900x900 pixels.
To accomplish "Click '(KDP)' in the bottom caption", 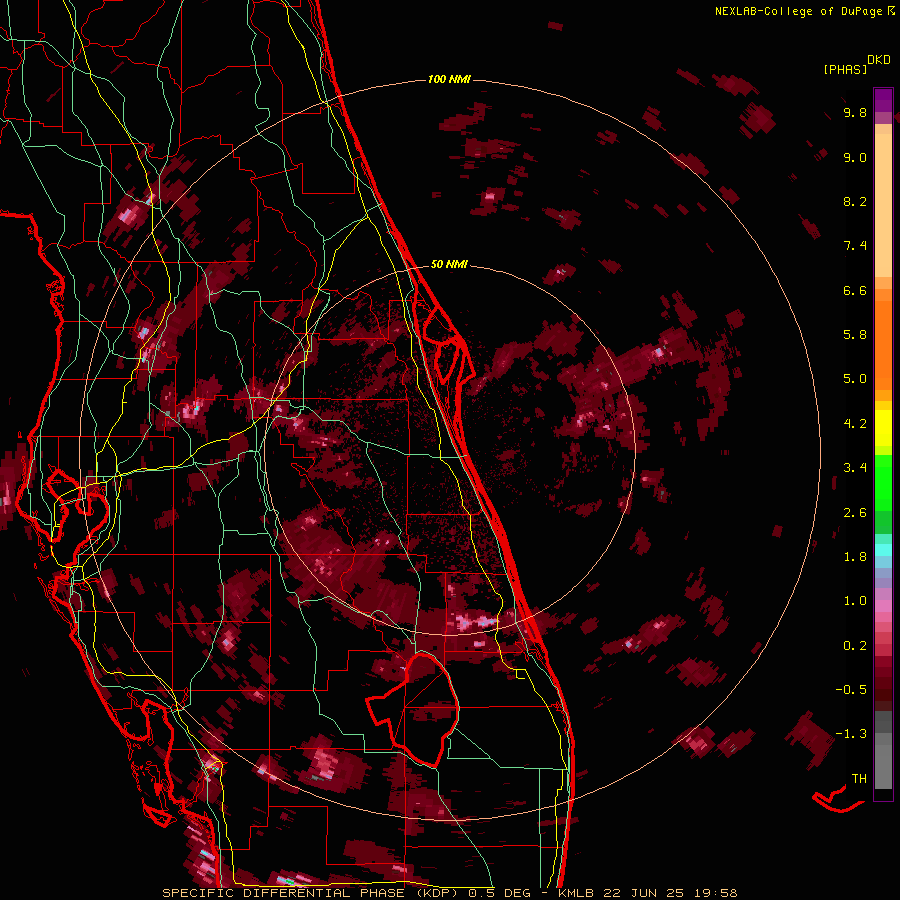I will [x=439, y=893].
